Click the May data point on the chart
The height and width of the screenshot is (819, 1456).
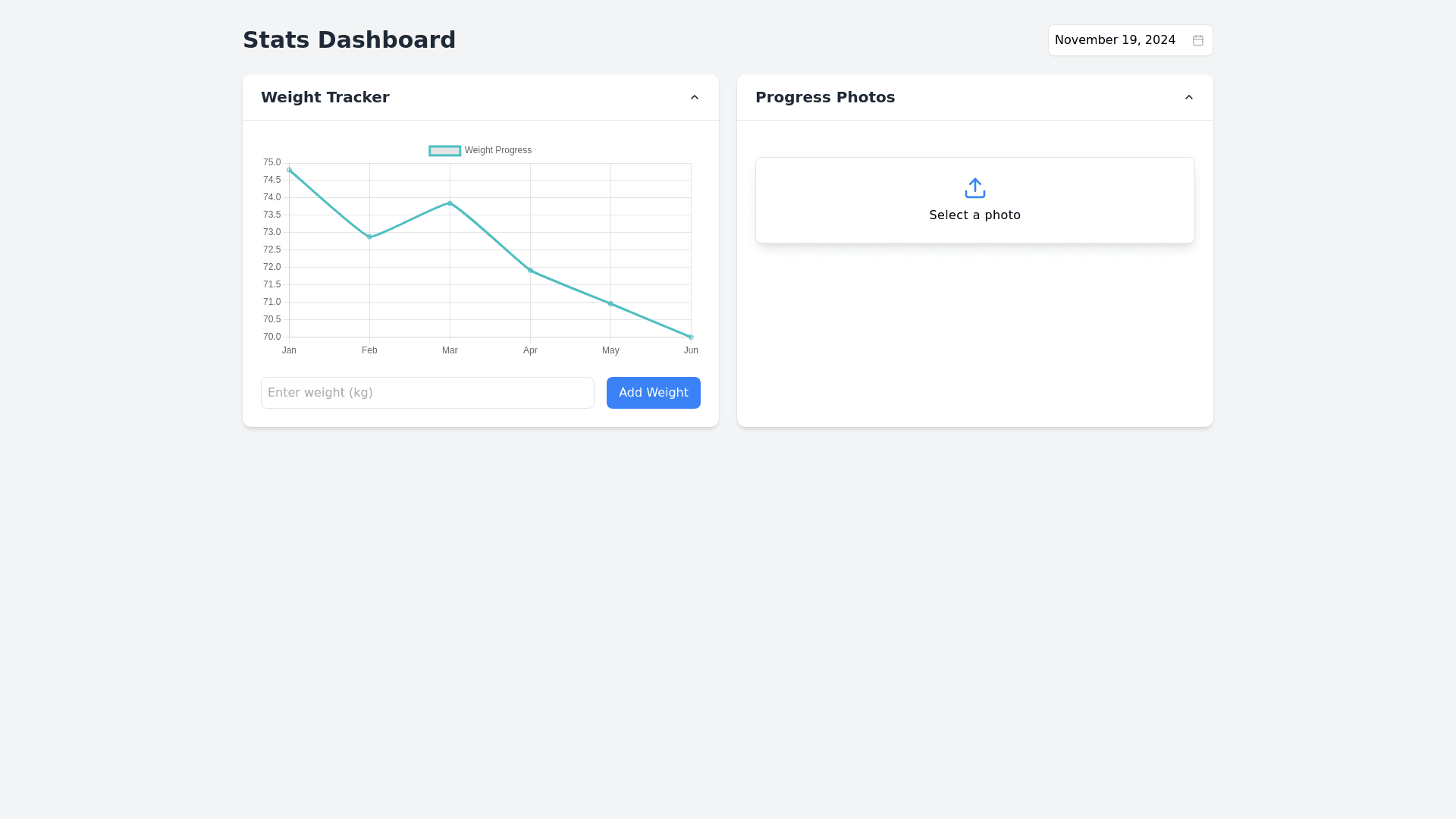[610, 304]
